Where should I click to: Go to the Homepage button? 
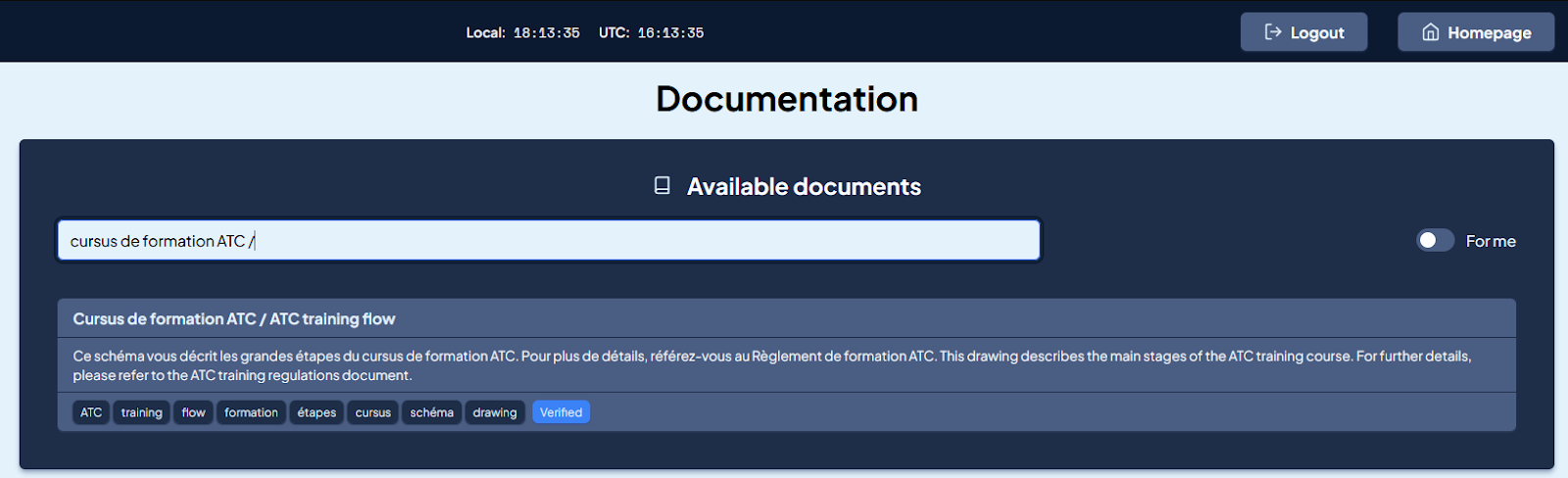pyautogui.click(x=1476, y=32)
